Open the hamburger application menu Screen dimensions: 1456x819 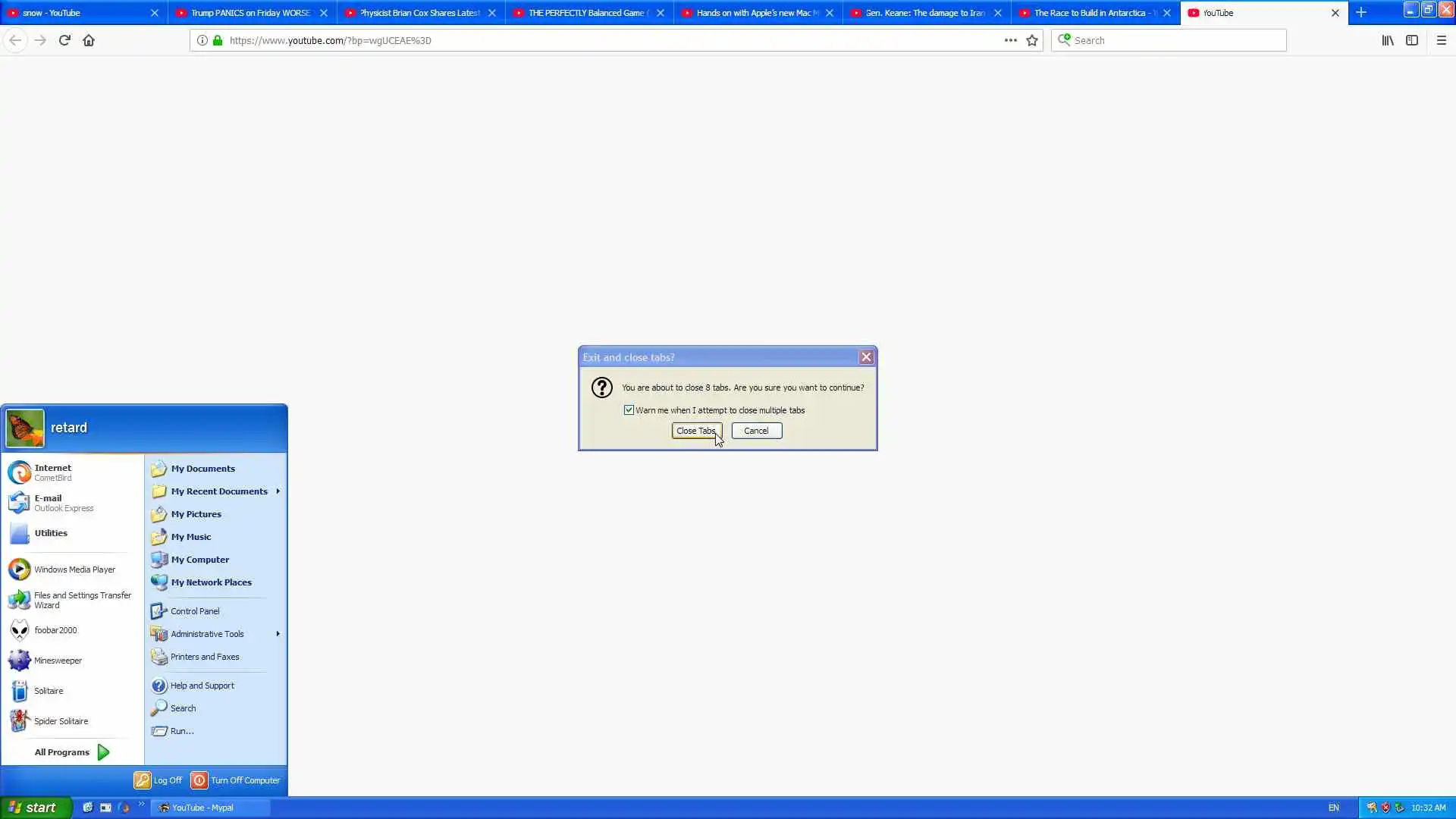pos(1442,40)
